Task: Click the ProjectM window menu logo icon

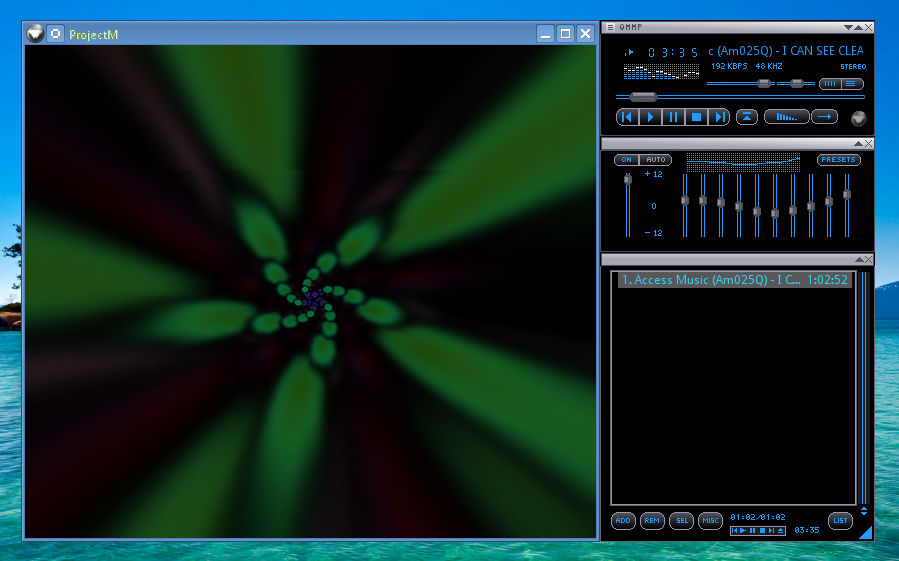Action: click(35, 34)
